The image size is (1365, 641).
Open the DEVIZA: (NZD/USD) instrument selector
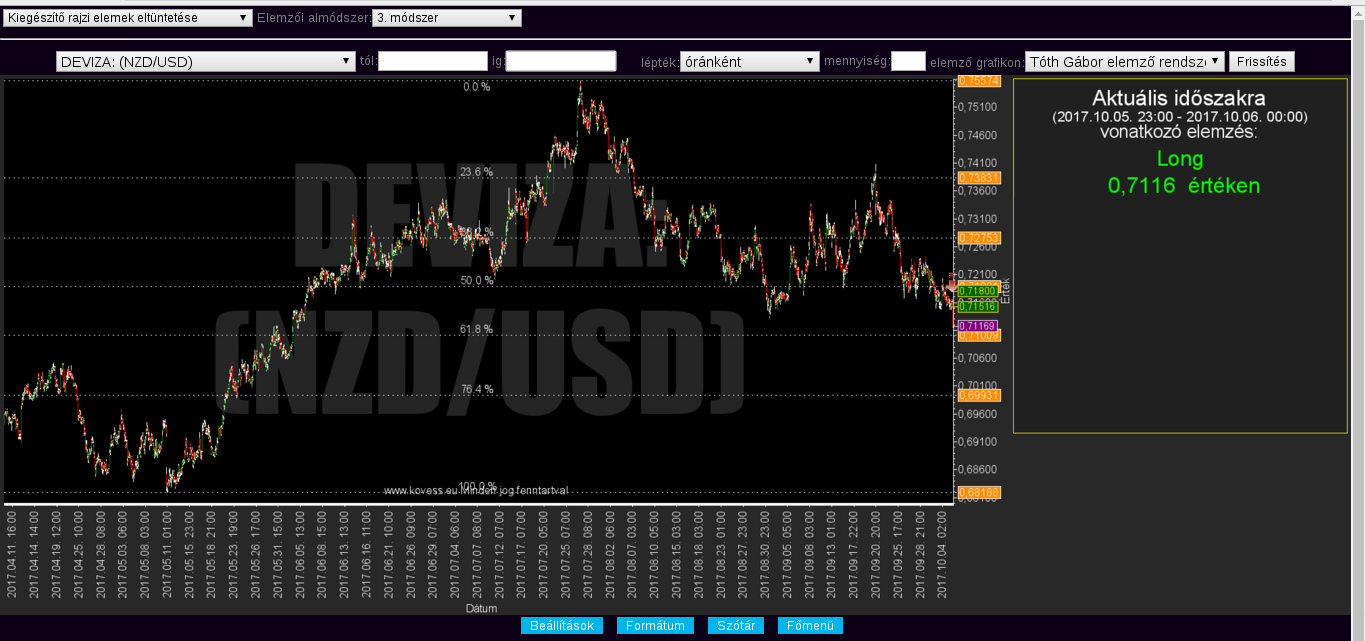[x=206, y=62]
